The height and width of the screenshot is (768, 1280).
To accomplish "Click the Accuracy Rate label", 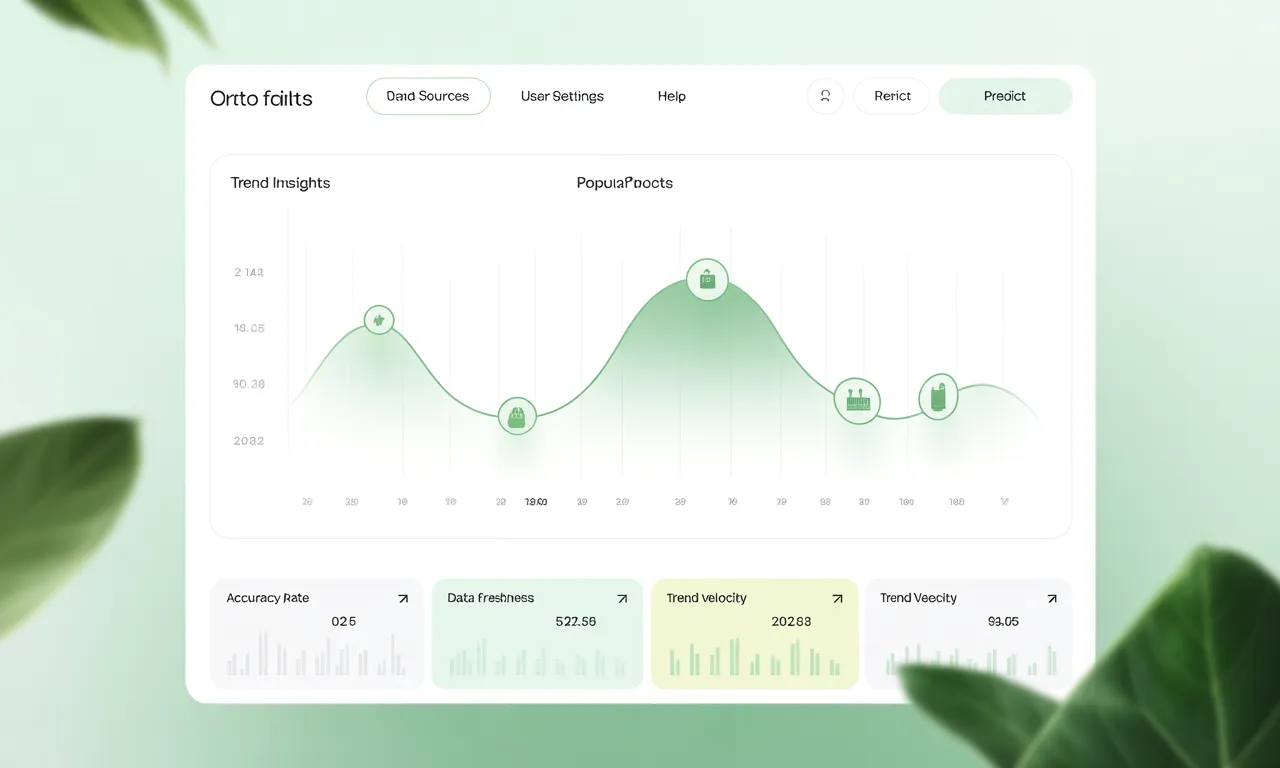I will tap(268, 598).
